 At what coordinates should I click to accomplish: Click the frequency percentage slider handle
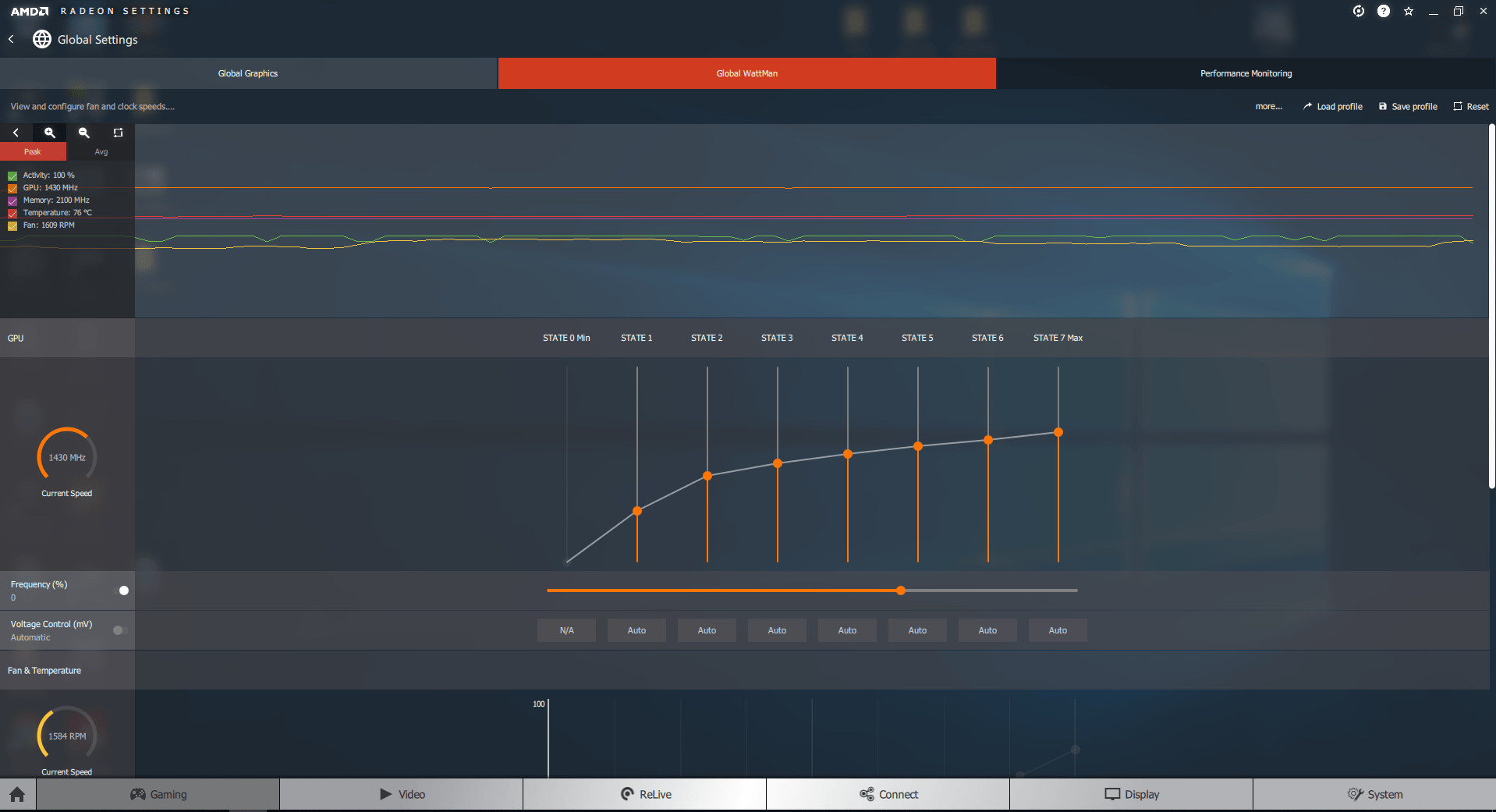click(x=901, y=590)
